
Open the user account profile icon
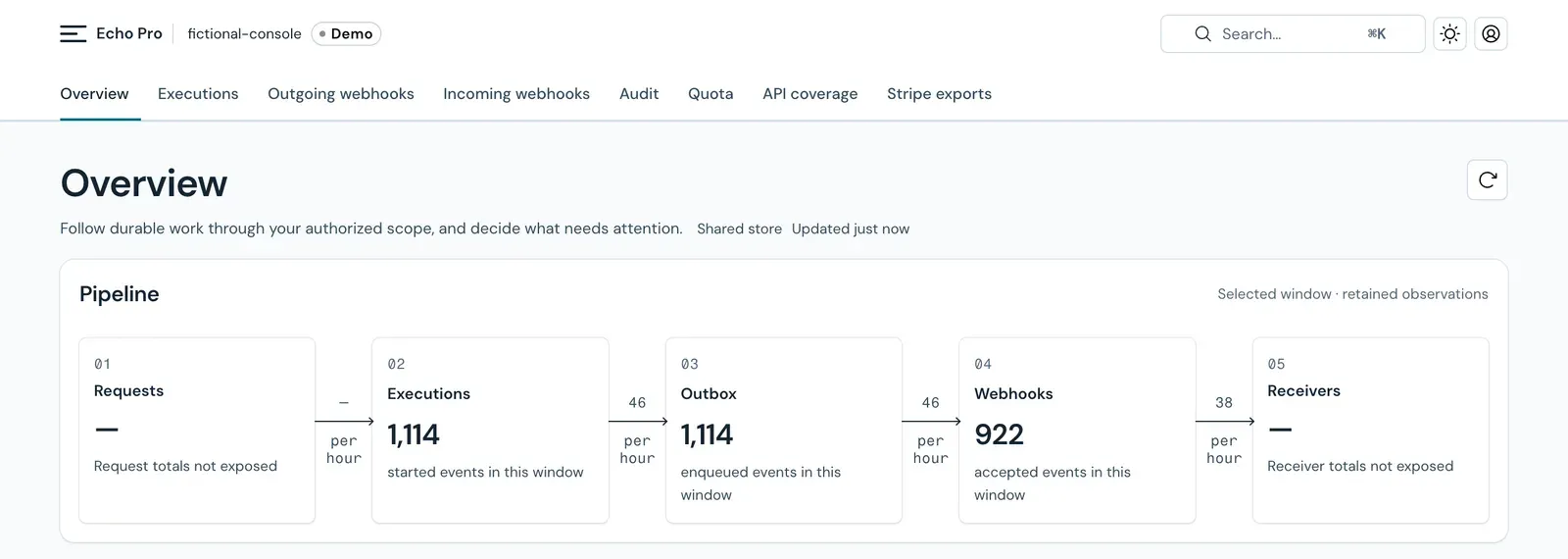click(x=1491, y=33)
